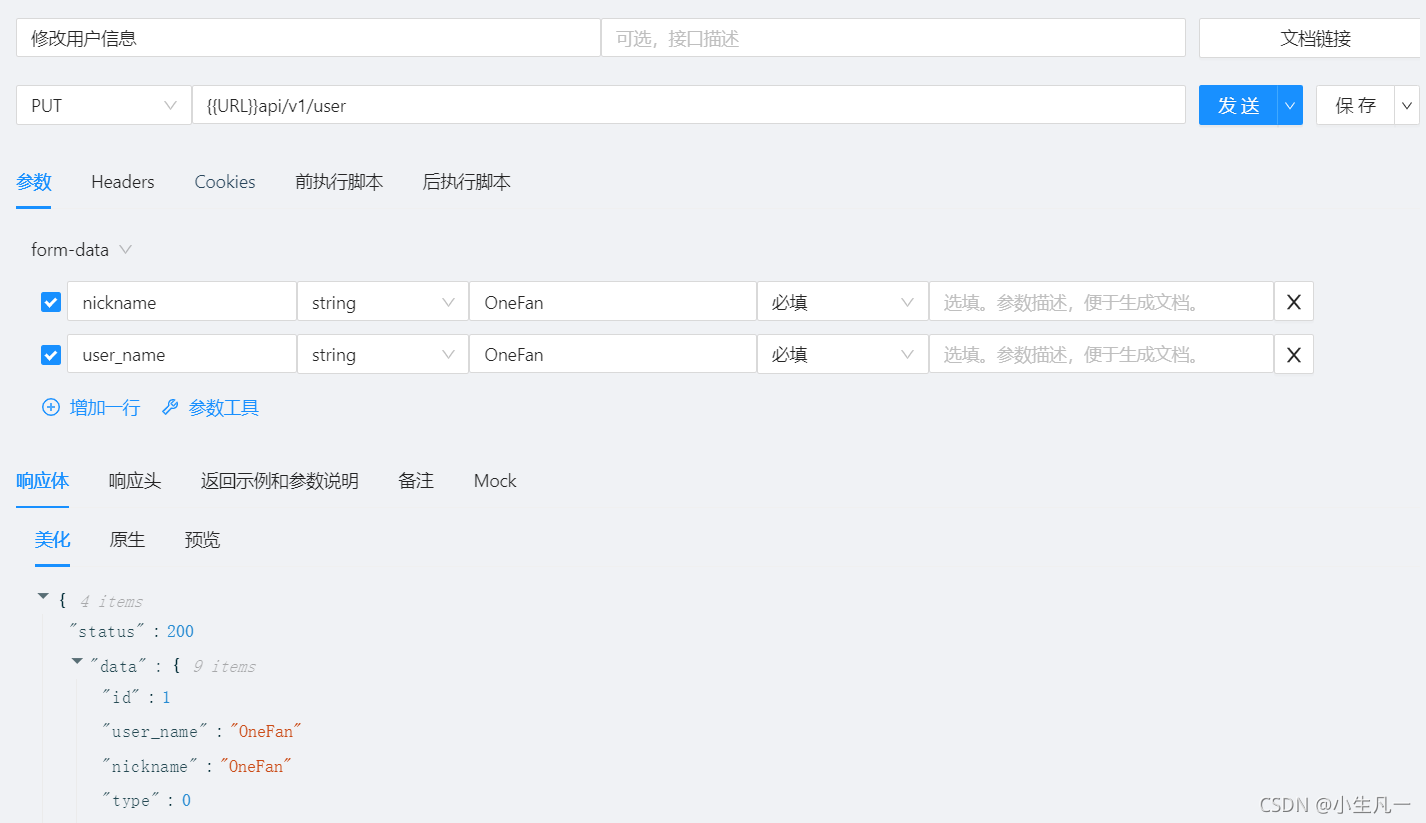
Task: Open the 必填 dropdown in the nickname row
Action: tap(842, 301)
